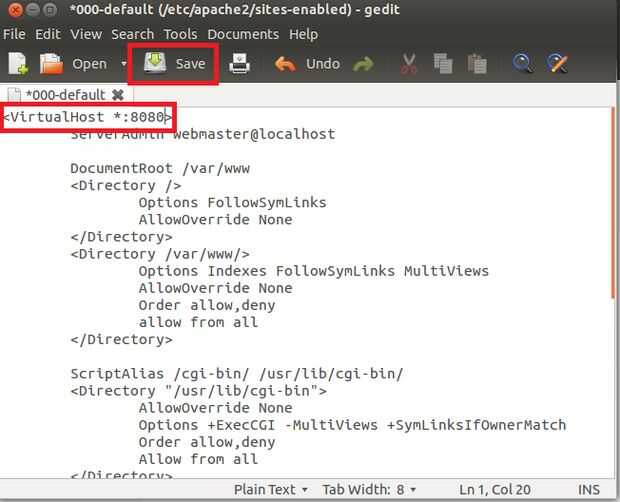
Task: Click the Save disk icon
Action: coord(155,63)
